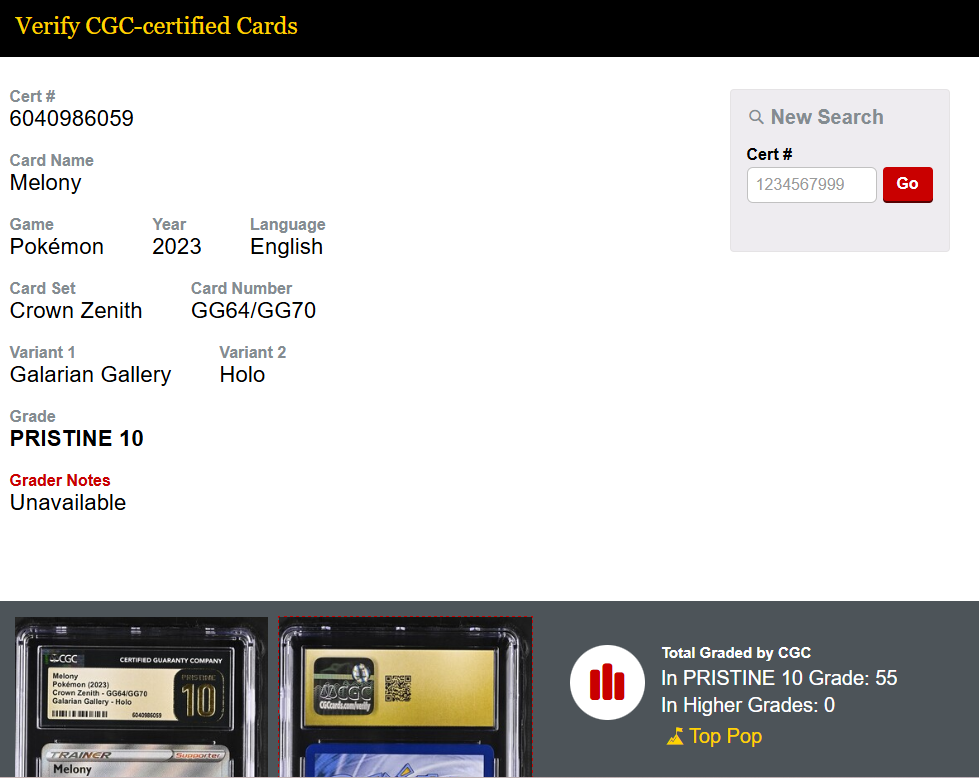Click the red bar chart population icon

607,682
